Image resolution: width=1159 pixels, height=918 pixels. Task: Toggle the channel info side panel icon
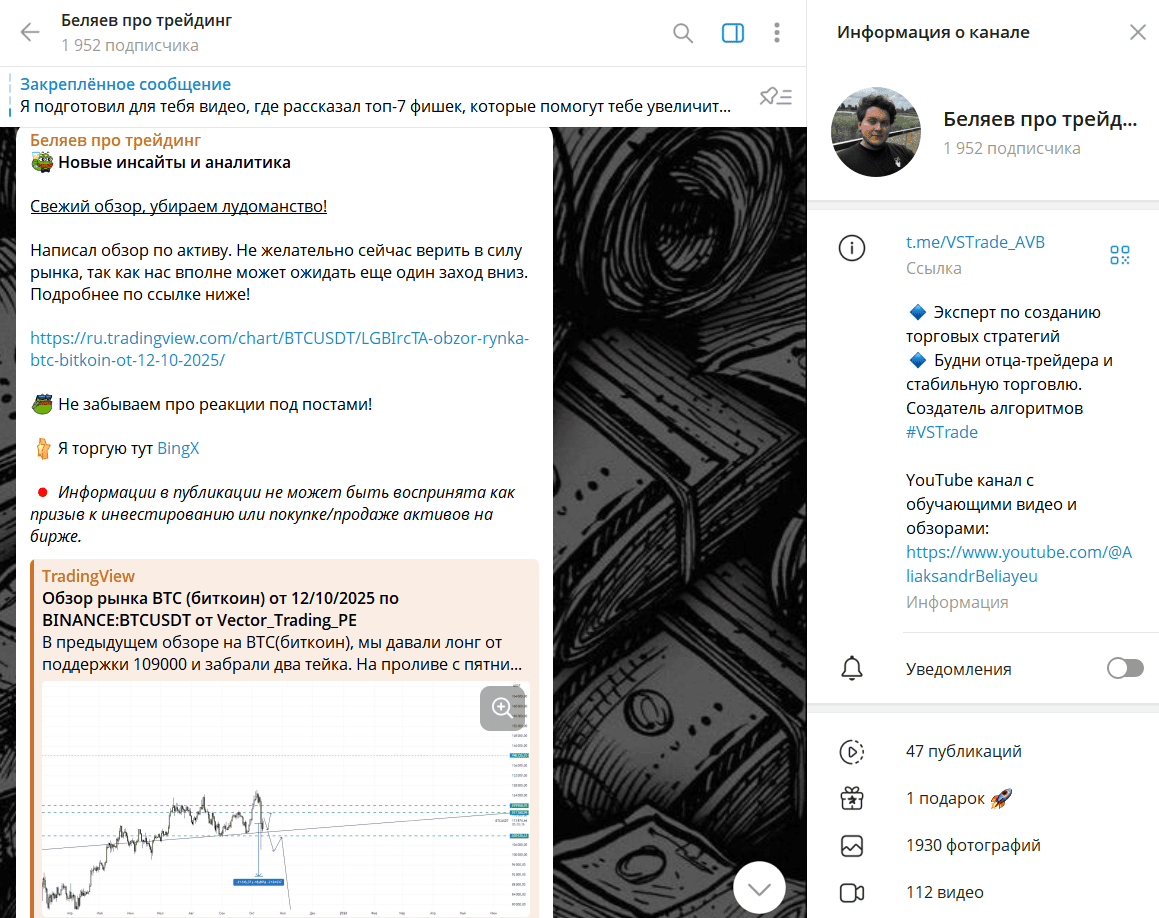point(733,33)
